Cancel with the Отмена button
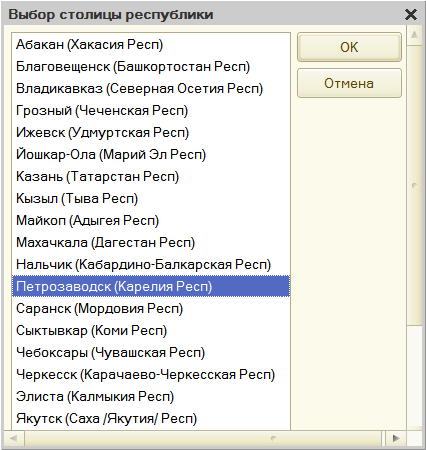This screenshot has height=450, width=426. (x=349, y=83)
